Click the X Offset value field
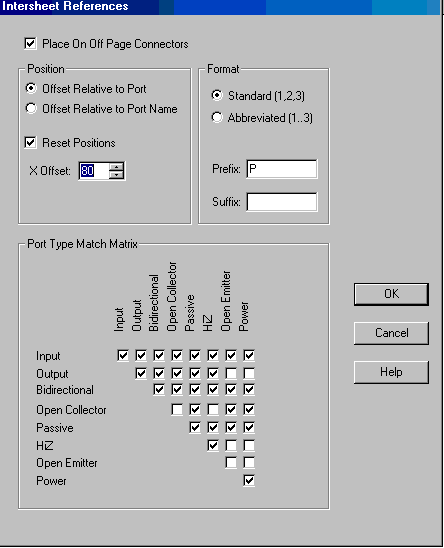 94,171
